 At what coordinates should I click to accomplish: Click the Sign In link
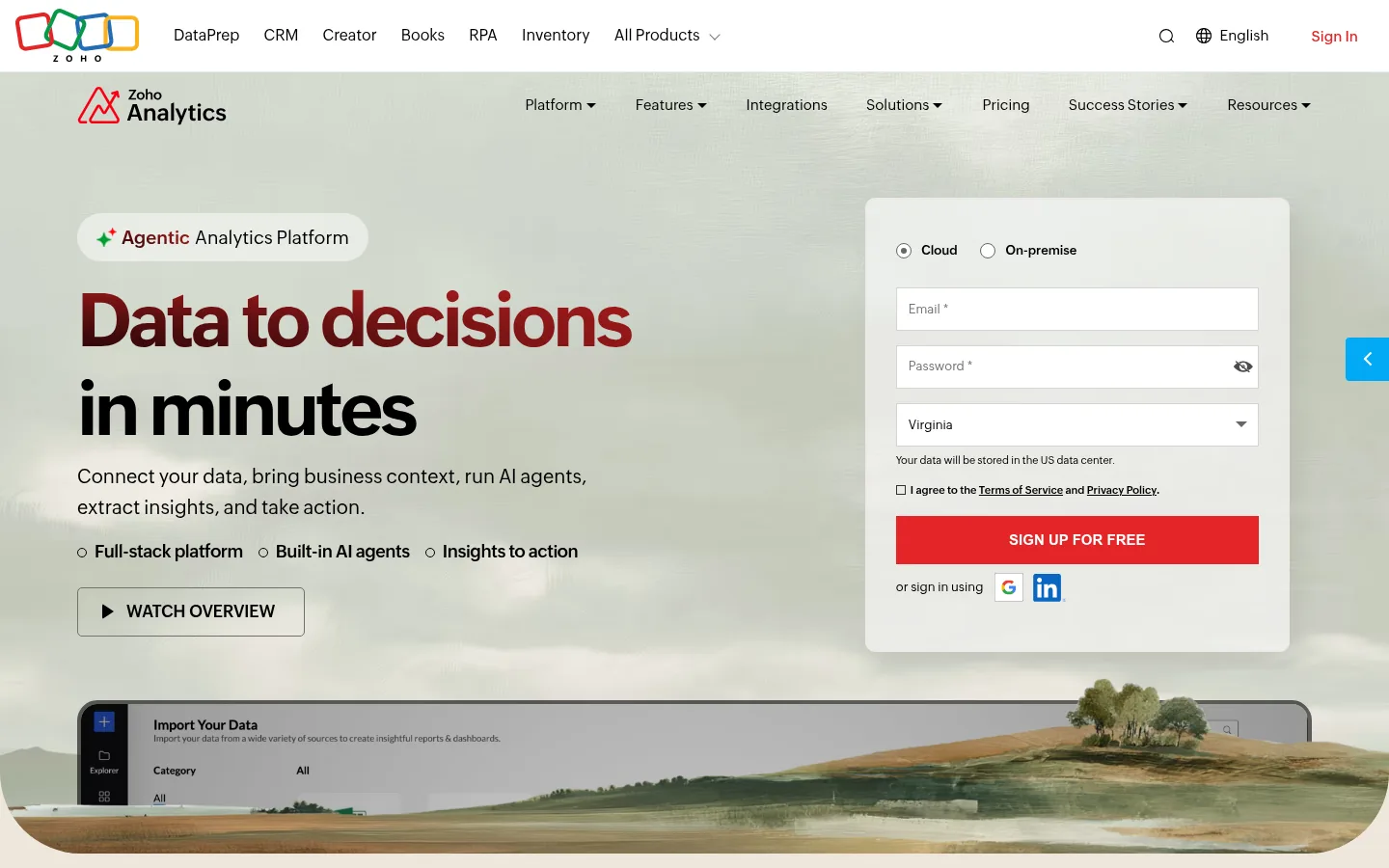tap(1334, 37)
